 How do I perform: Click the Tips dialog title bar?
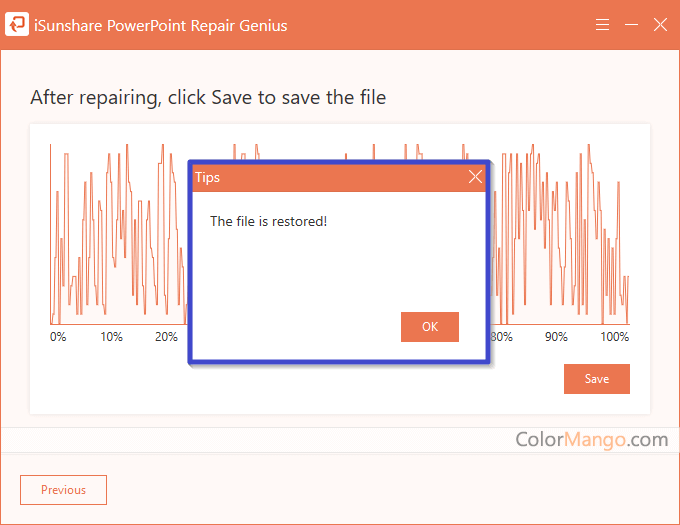[320, 177]
